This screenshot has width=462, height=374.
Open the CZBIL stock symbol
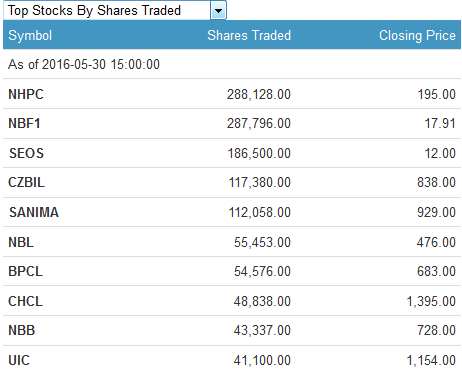pyautogui.click(x=26, y=182)
